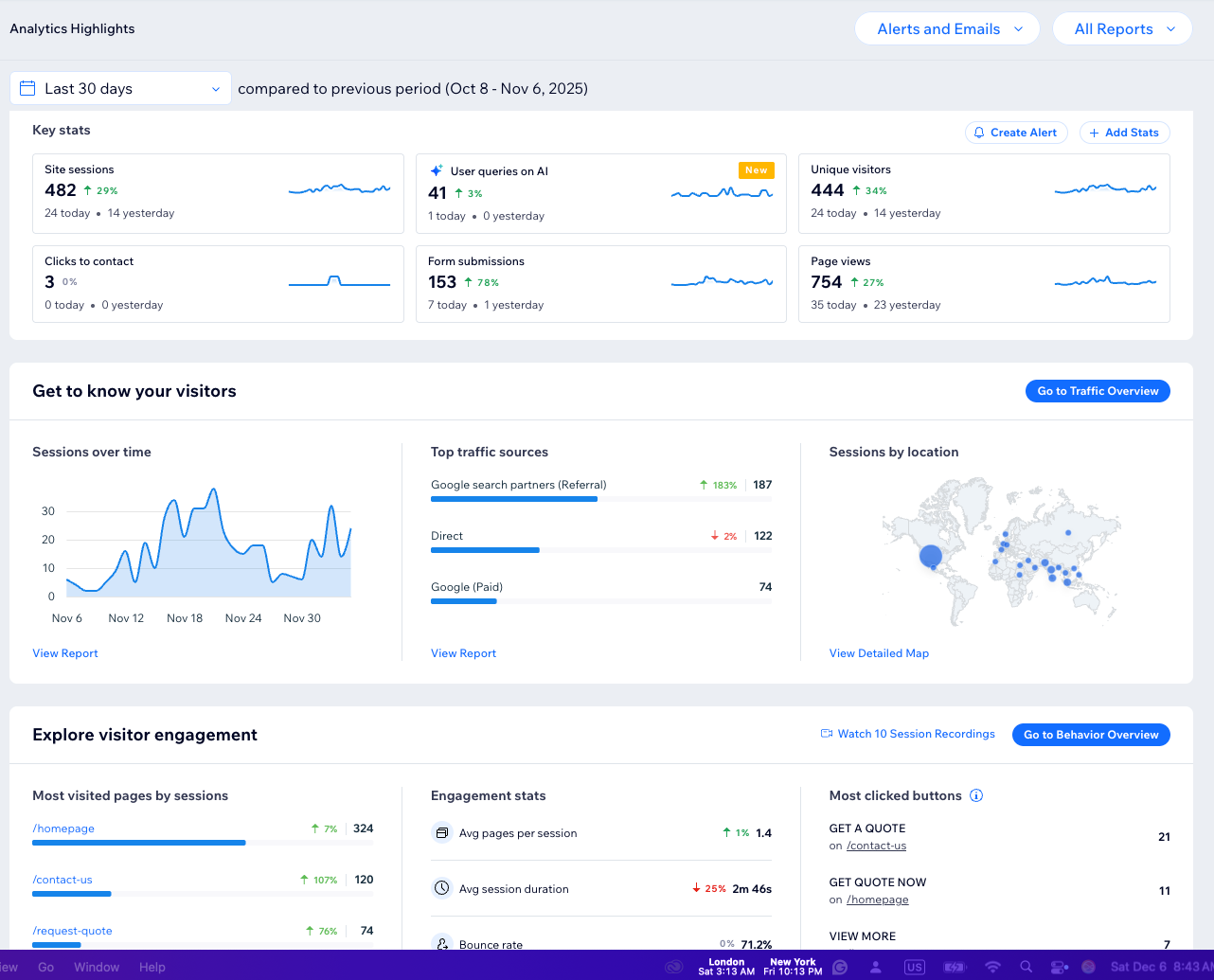Open the Help menu in menu bar
Viewport: 1214px width, 980px height.
tap(152, 967)
